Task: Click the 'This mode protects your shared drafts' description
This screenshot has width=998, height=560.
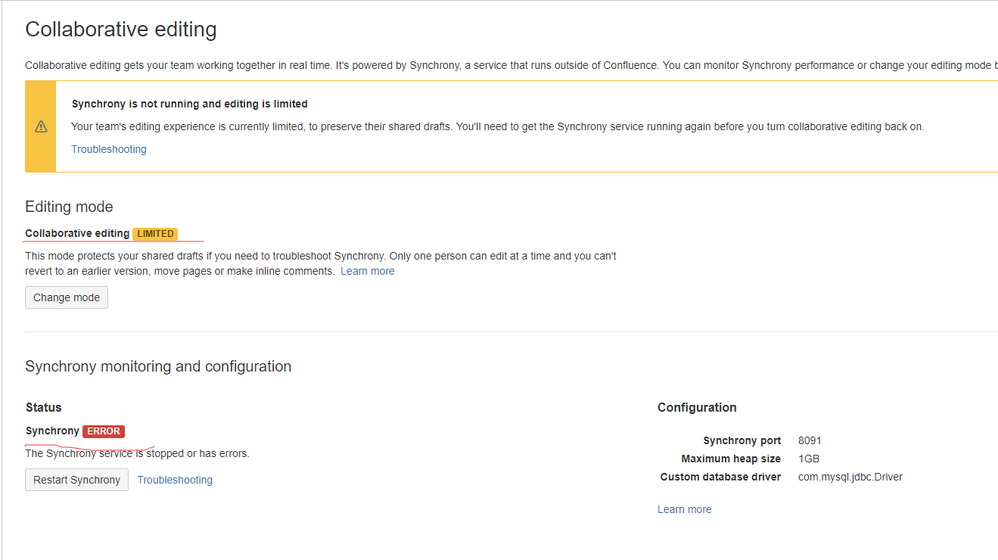Action: [321, 263]
